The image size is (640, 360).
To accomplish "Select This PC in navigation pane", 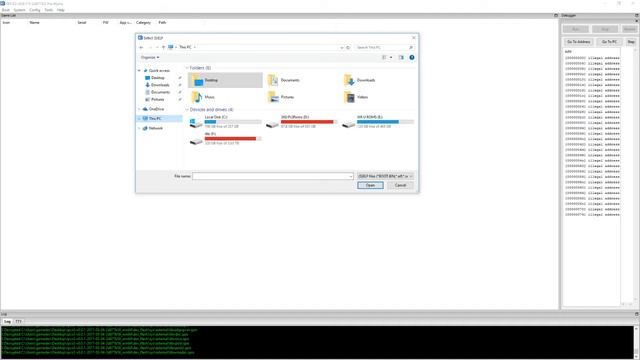I will [x=155, y=118].
